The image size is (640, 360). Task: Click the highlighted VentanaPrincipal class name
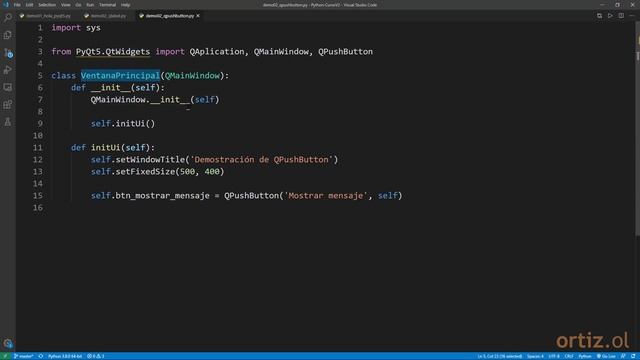coord(120,76)
